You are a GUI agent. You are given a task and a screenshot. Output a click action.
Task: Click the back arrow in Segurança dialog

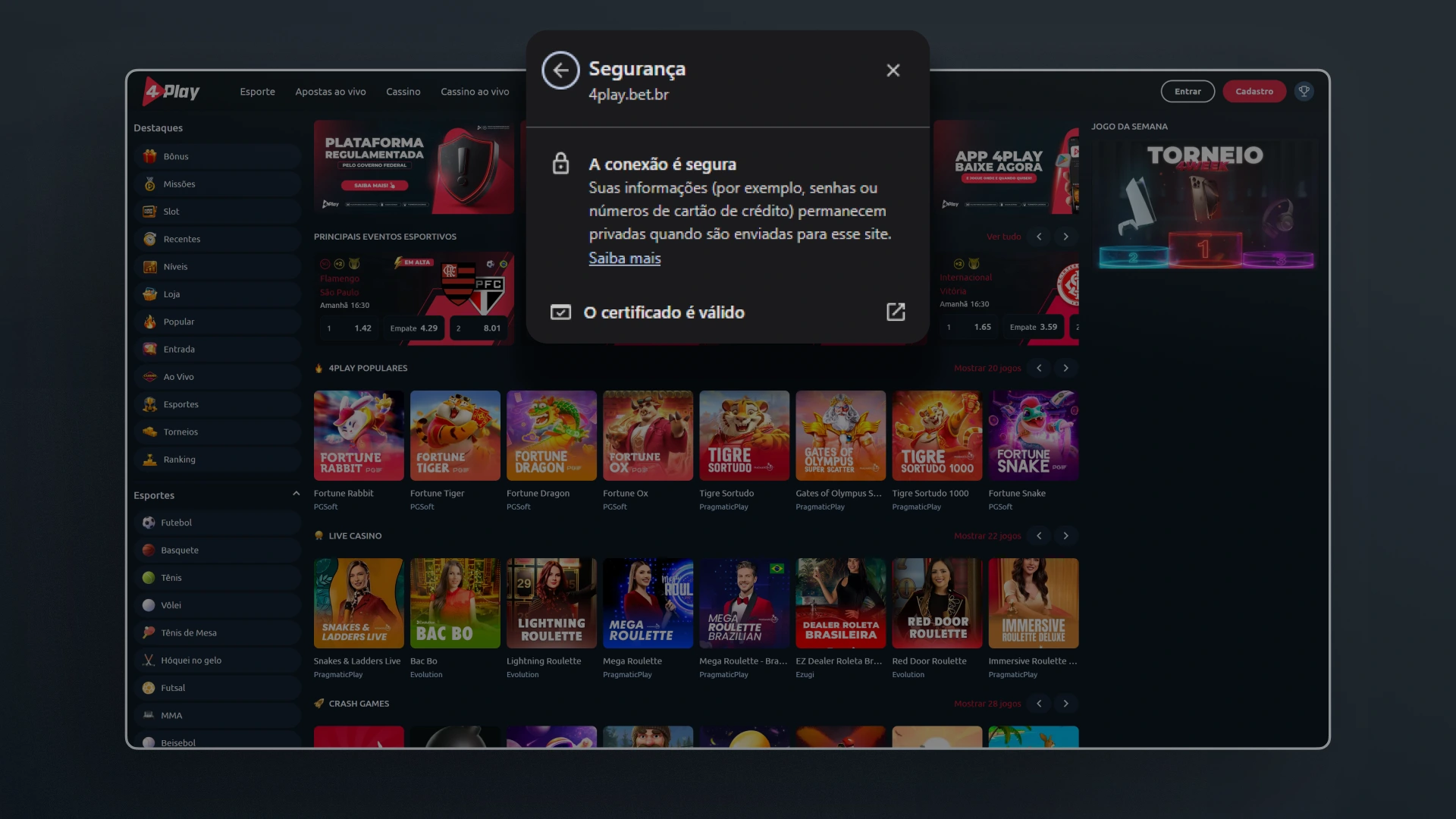click(560, 71)
